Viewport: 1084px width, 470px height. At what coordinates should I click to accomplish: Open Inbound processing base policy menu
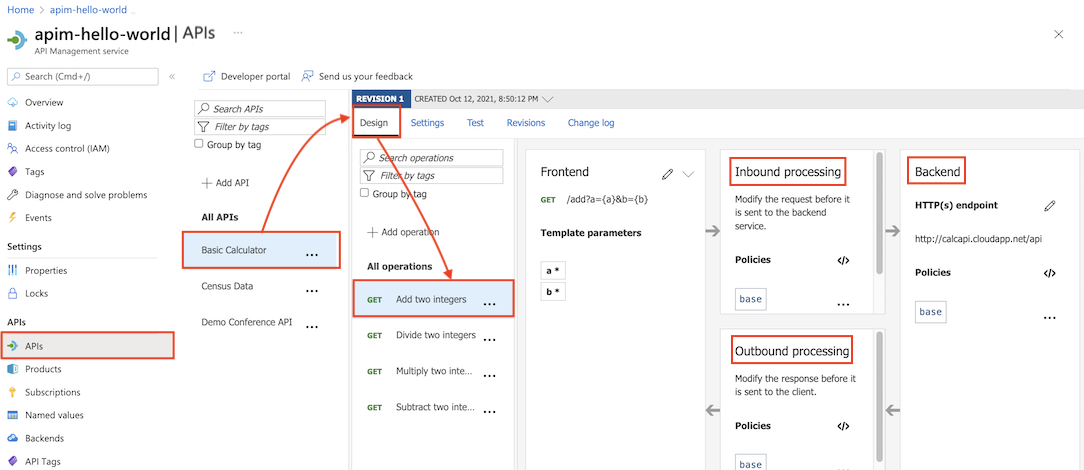click(843, 304)
